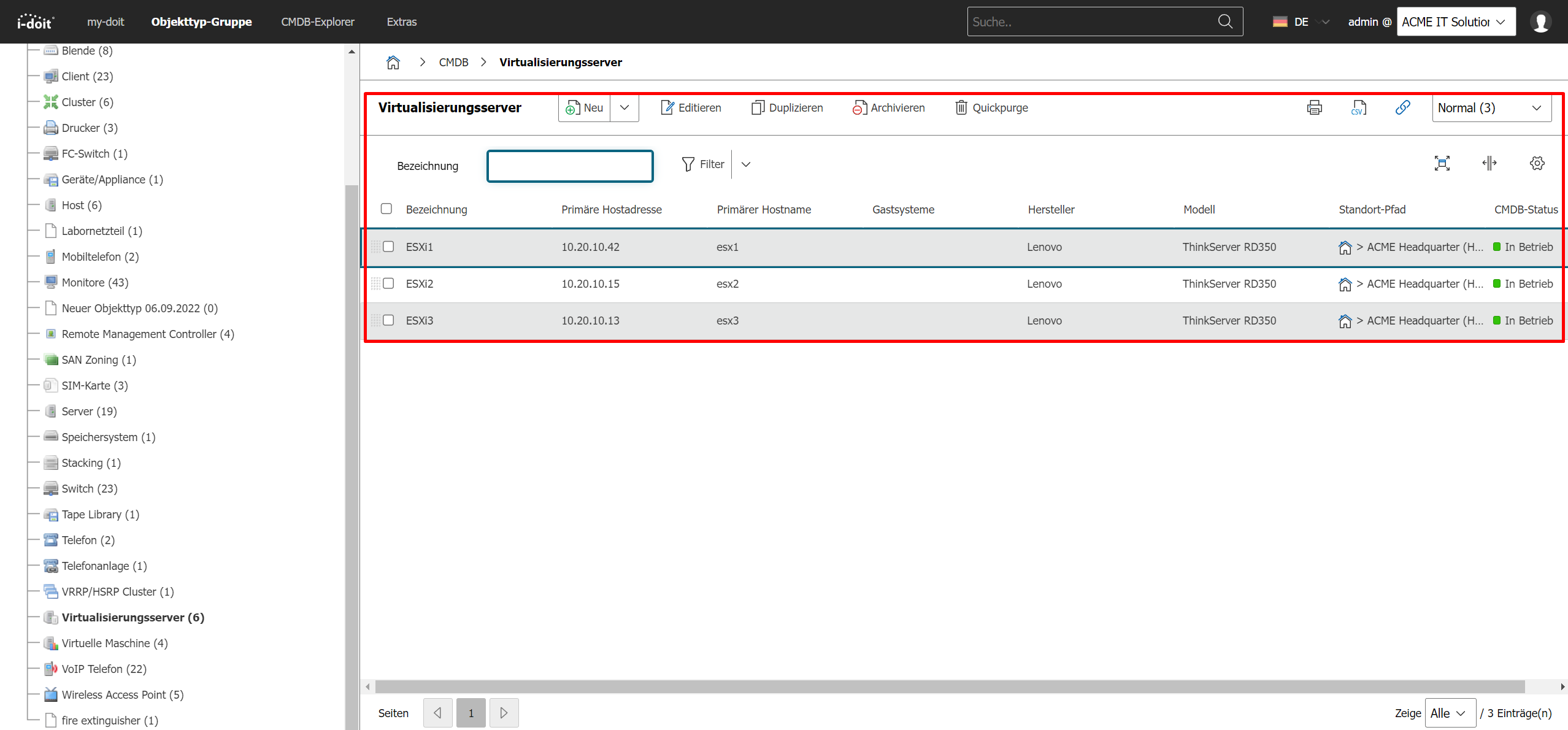1568x730 pixels.
Task: Click the Monitore icon in tree
Action: tap(51, 282)
